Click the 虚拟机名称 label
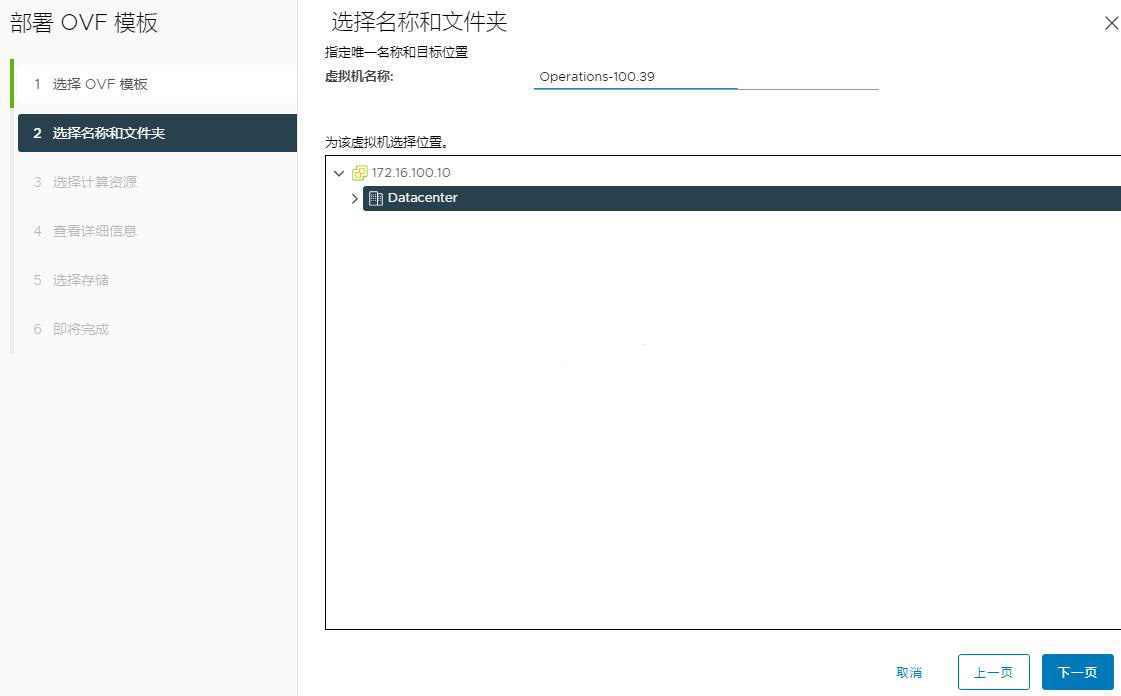1121x696 pixels. [359, 77]
